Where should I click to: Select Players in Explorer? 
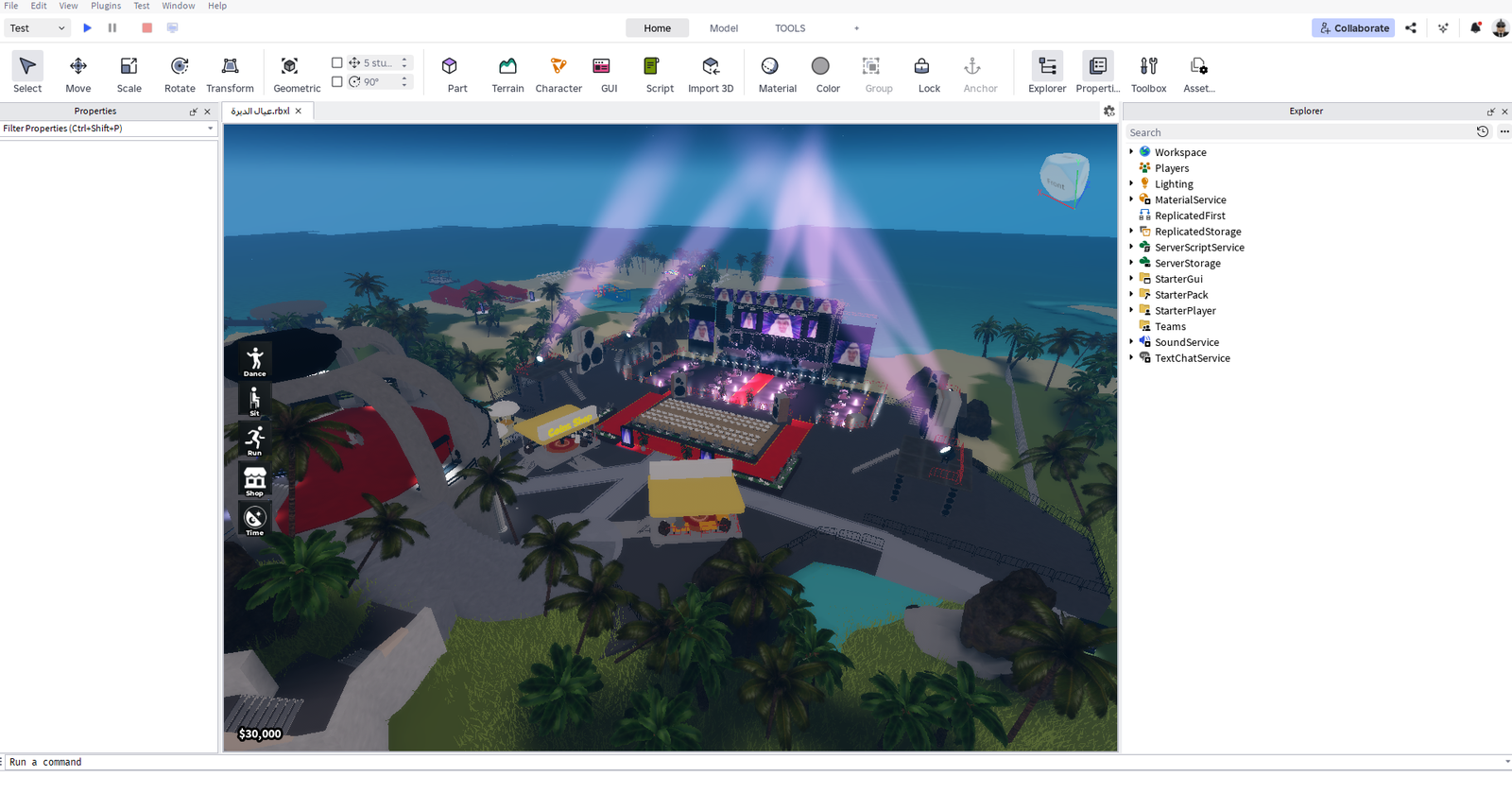point(1172,168)
